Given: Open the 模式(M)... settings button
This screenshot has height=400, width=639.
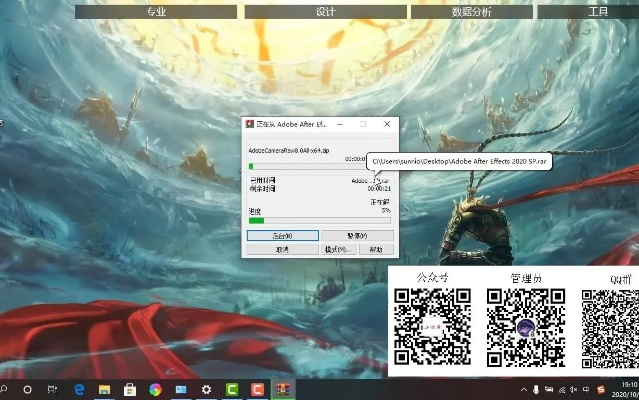Looking at the screenshot, I should (338, 249).
